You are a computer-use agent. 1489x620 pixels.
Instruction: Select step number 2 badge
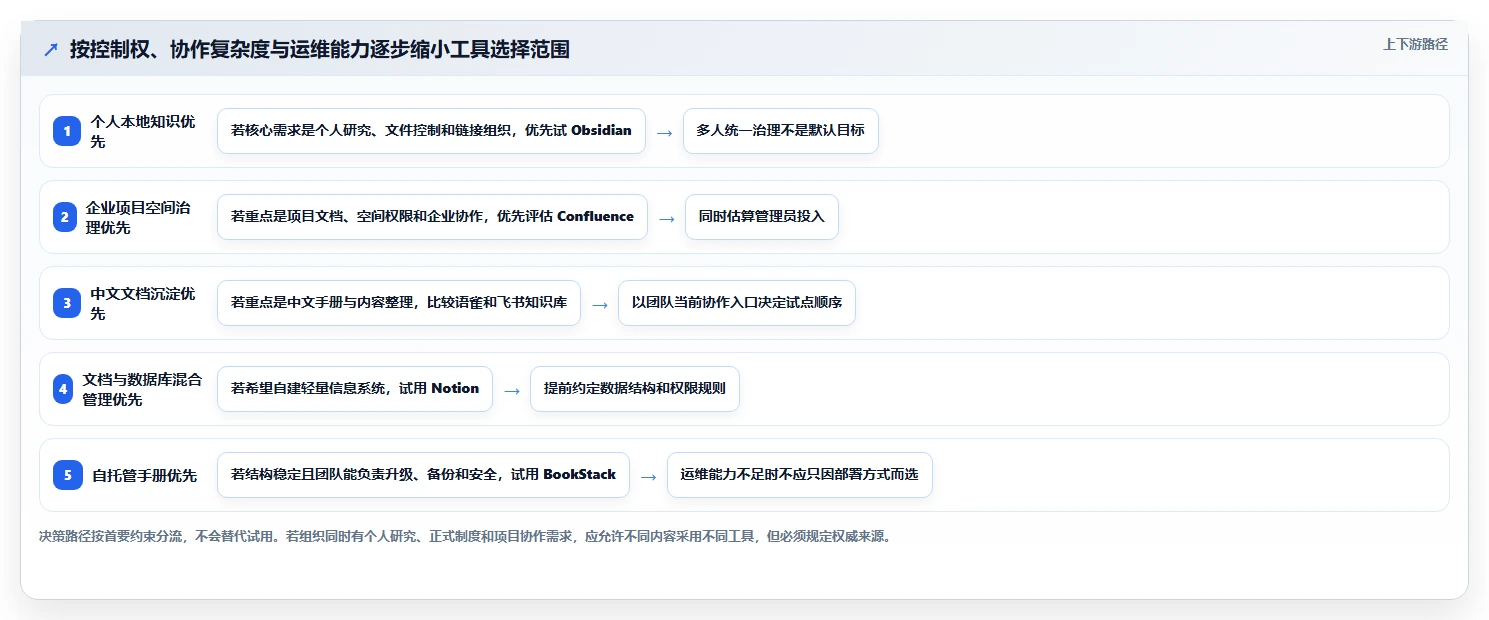click(65, 217)
